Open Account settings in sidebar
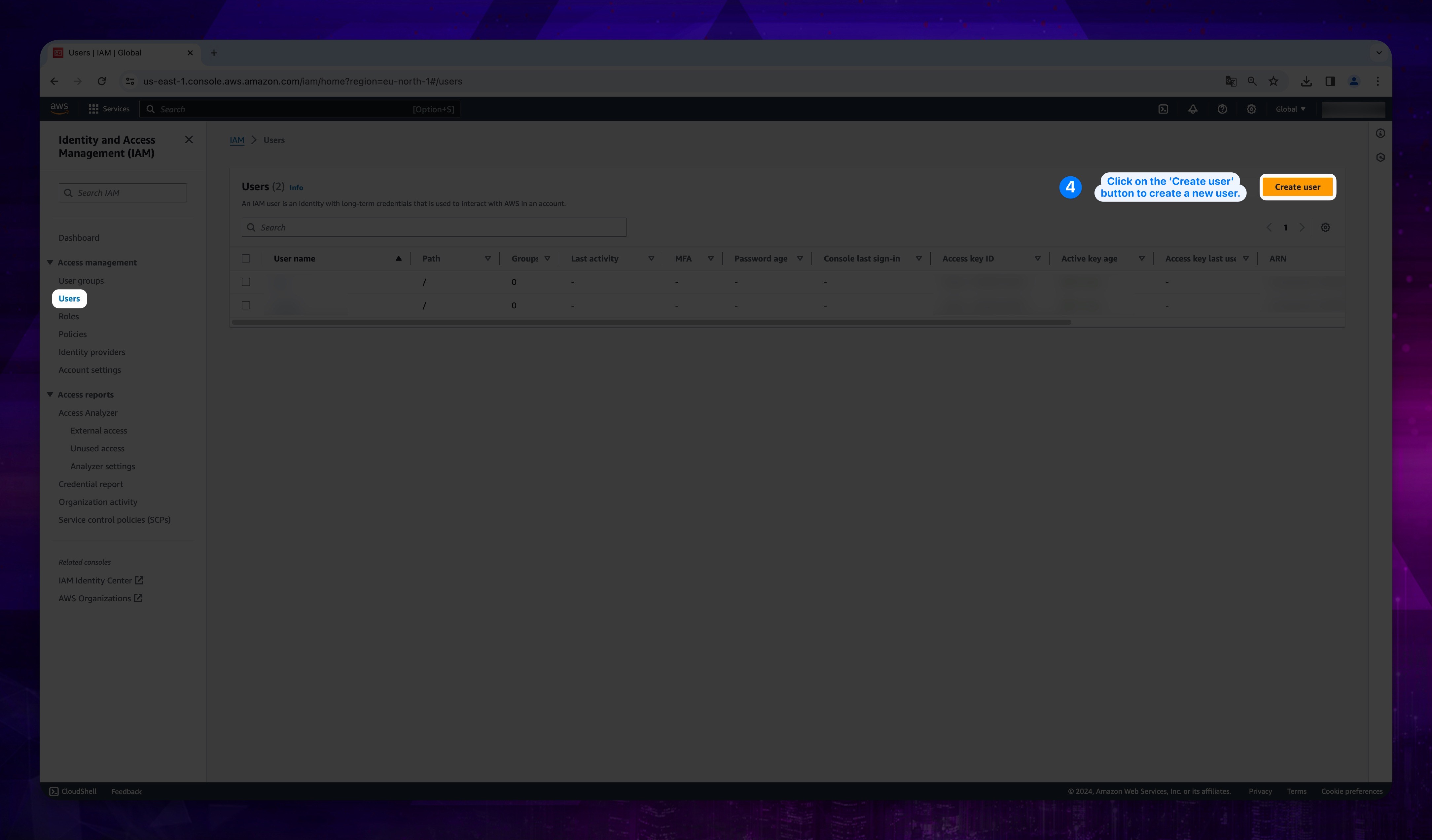 (x=90, y=370)
